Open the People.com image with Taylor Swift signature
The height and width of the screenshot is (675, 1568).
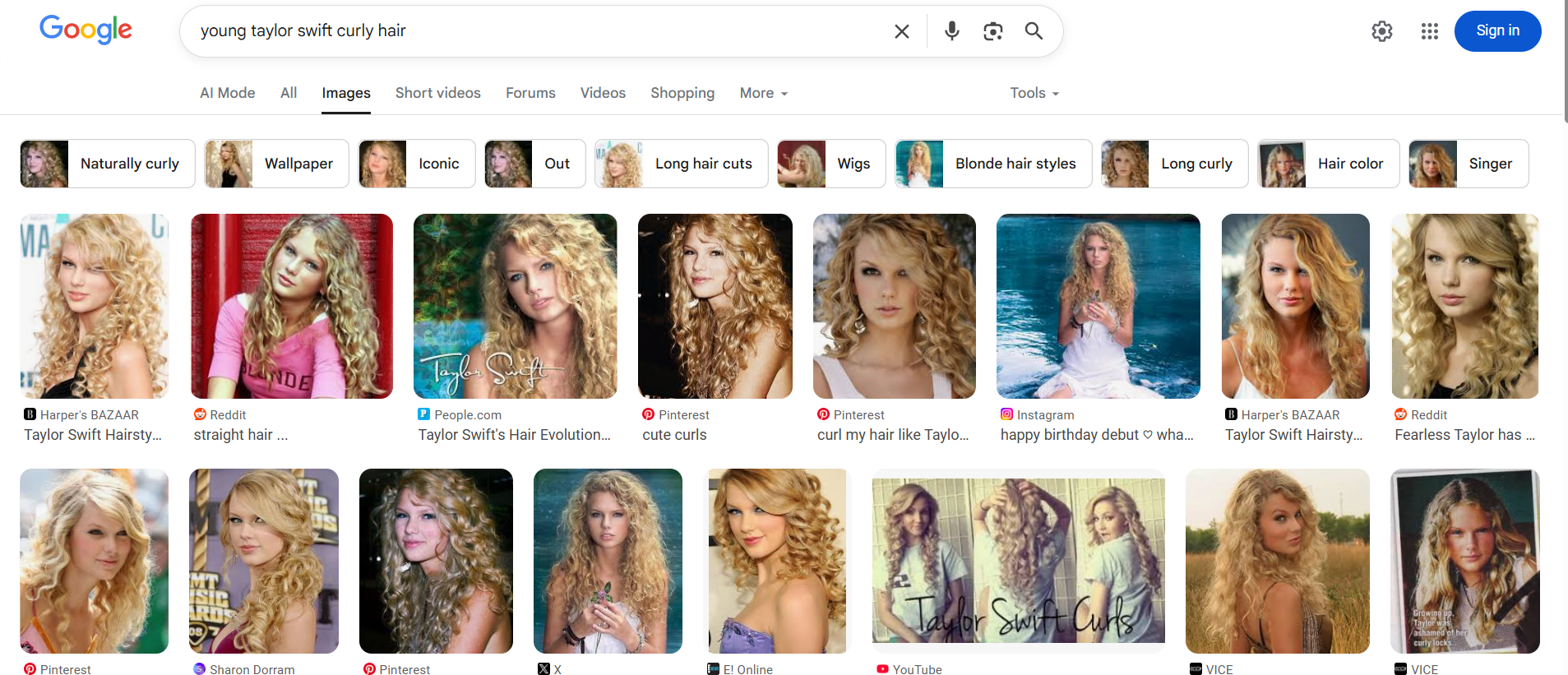516,306
